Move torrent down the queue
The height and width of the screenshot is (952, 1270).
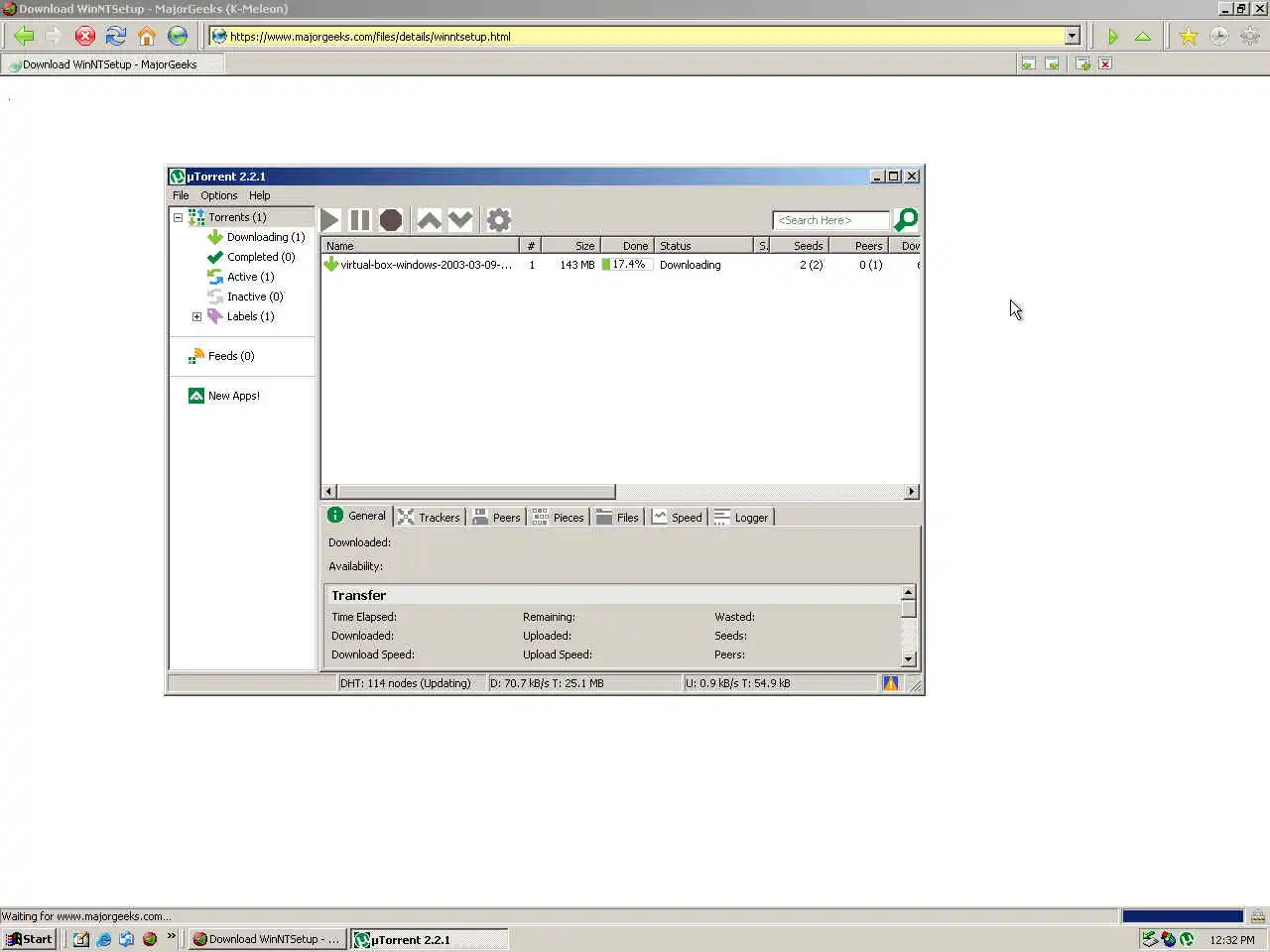click(460, 220)
